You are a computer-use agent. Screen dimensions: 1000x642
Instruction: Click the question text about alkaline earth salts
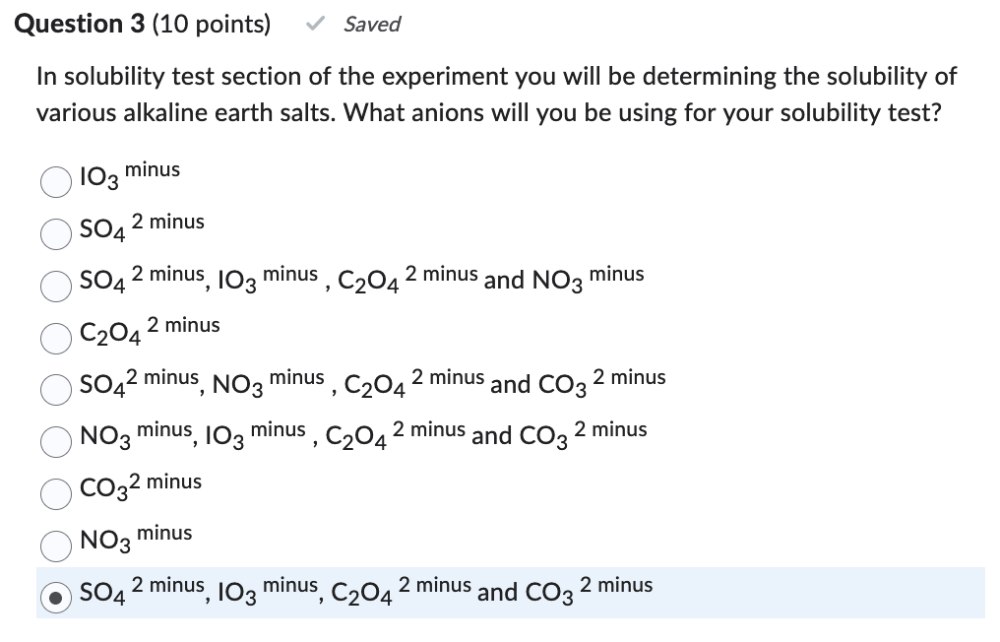click(x=496, y=95)
